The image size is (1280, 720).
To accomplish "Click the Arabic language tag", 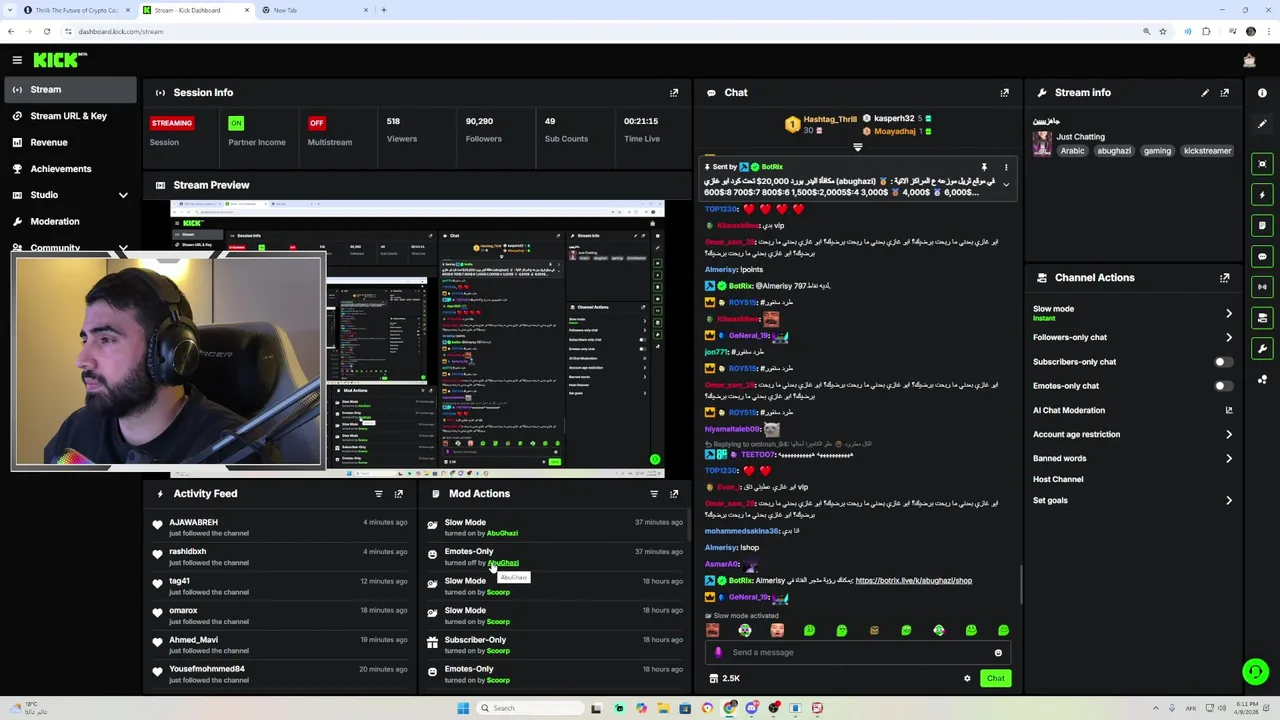I will (x=1072, y=151).
